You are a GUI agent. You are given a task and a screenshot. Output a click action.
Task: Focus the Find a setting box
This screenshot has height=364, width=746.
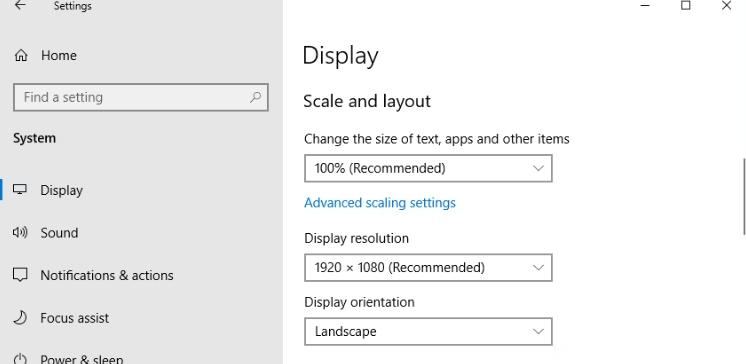coord(141,98)
